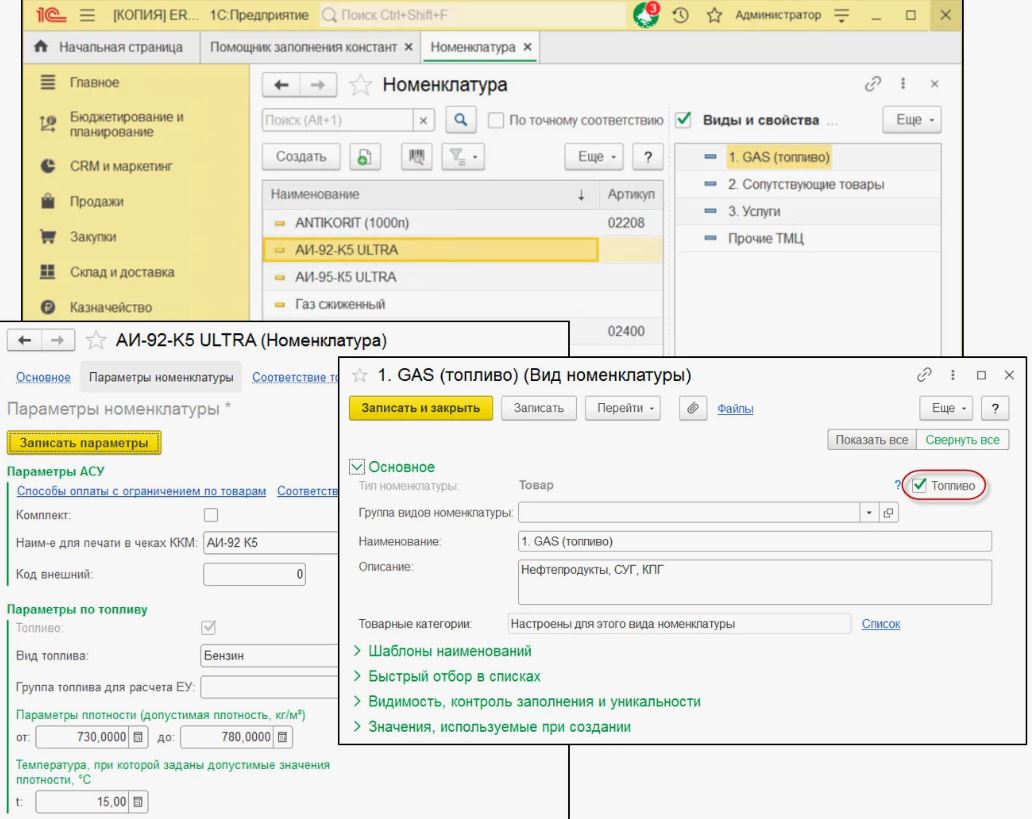The image size is (1032, 819).
Task: Go to Начальная страница home icon
Action: coord(41,47)
